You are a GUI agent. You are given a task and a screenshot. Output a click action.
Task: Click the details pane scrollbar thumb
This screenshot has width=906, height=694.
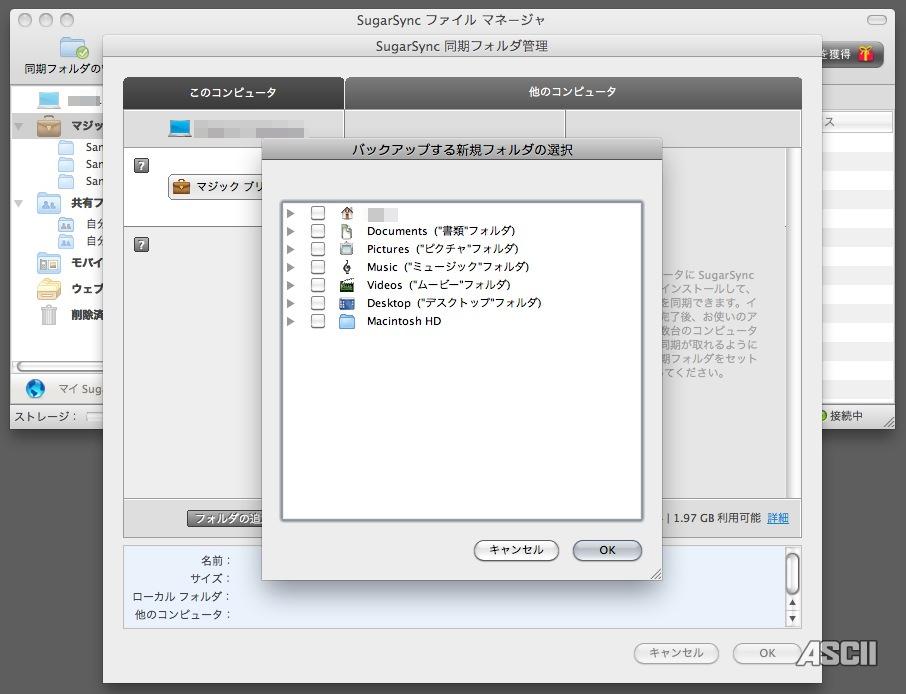coord(793,573)
